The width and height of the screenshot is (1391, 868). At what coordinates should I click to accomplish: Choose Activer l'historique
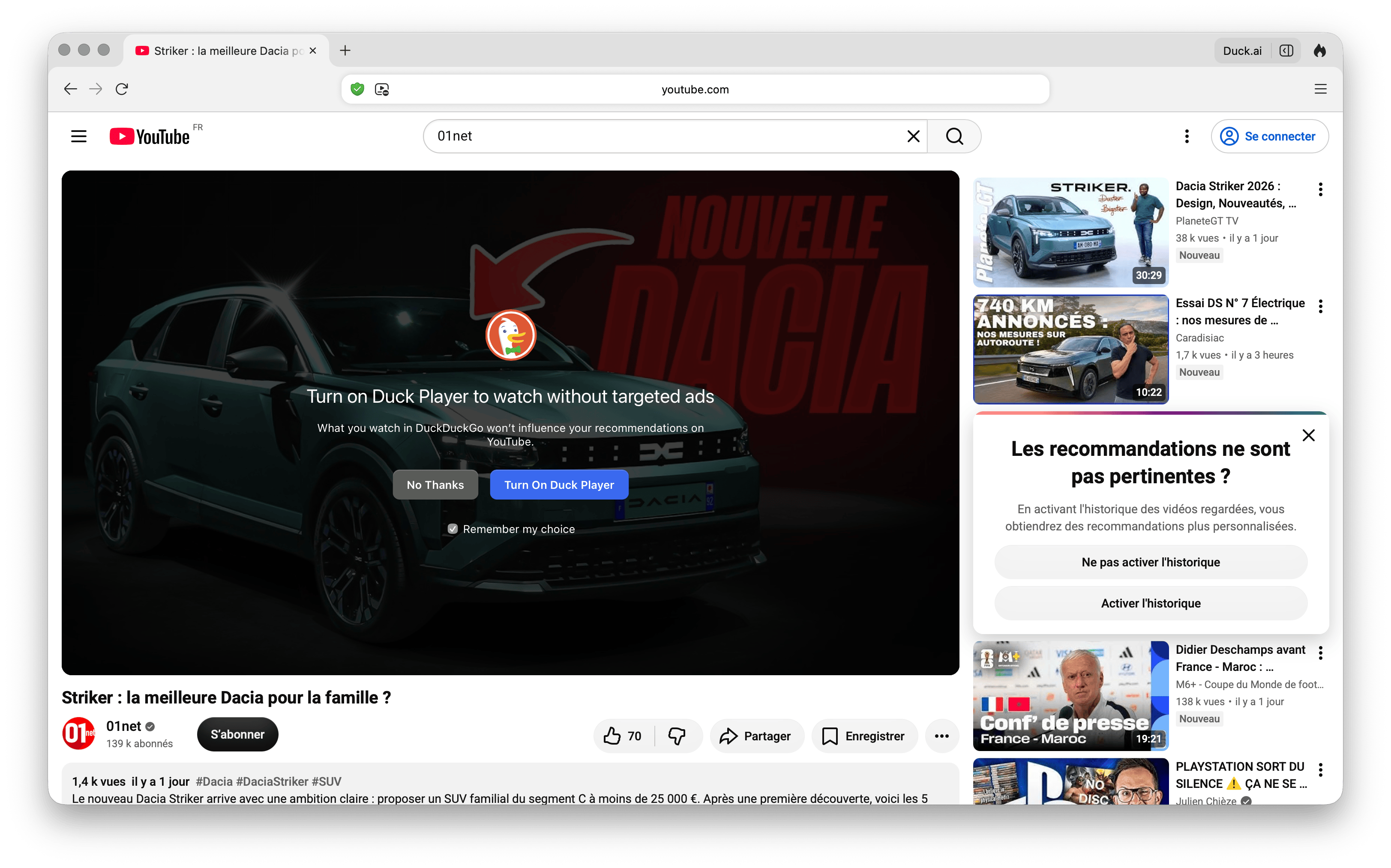1151,603
